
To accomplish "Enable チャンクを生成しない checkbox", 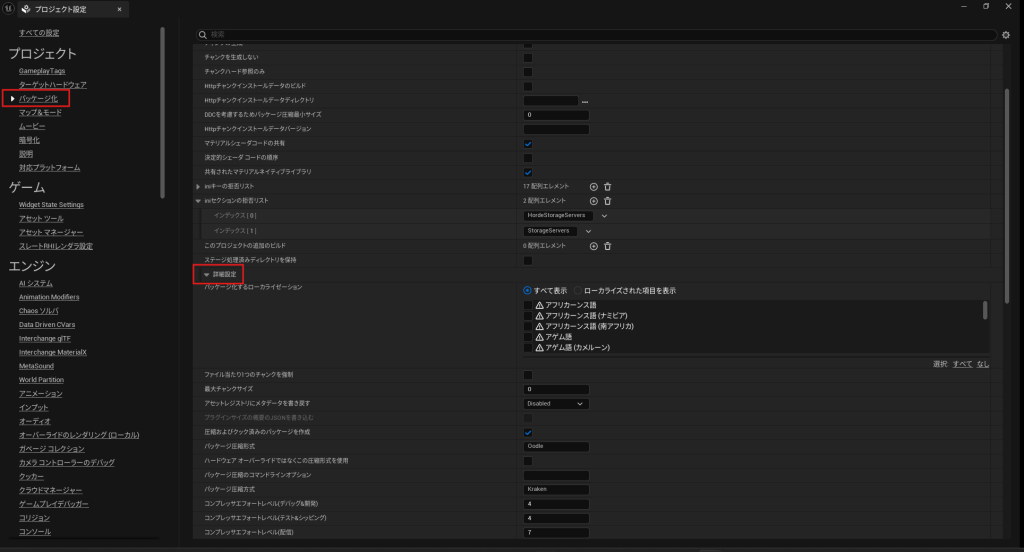I will click(x=528, y=58).
